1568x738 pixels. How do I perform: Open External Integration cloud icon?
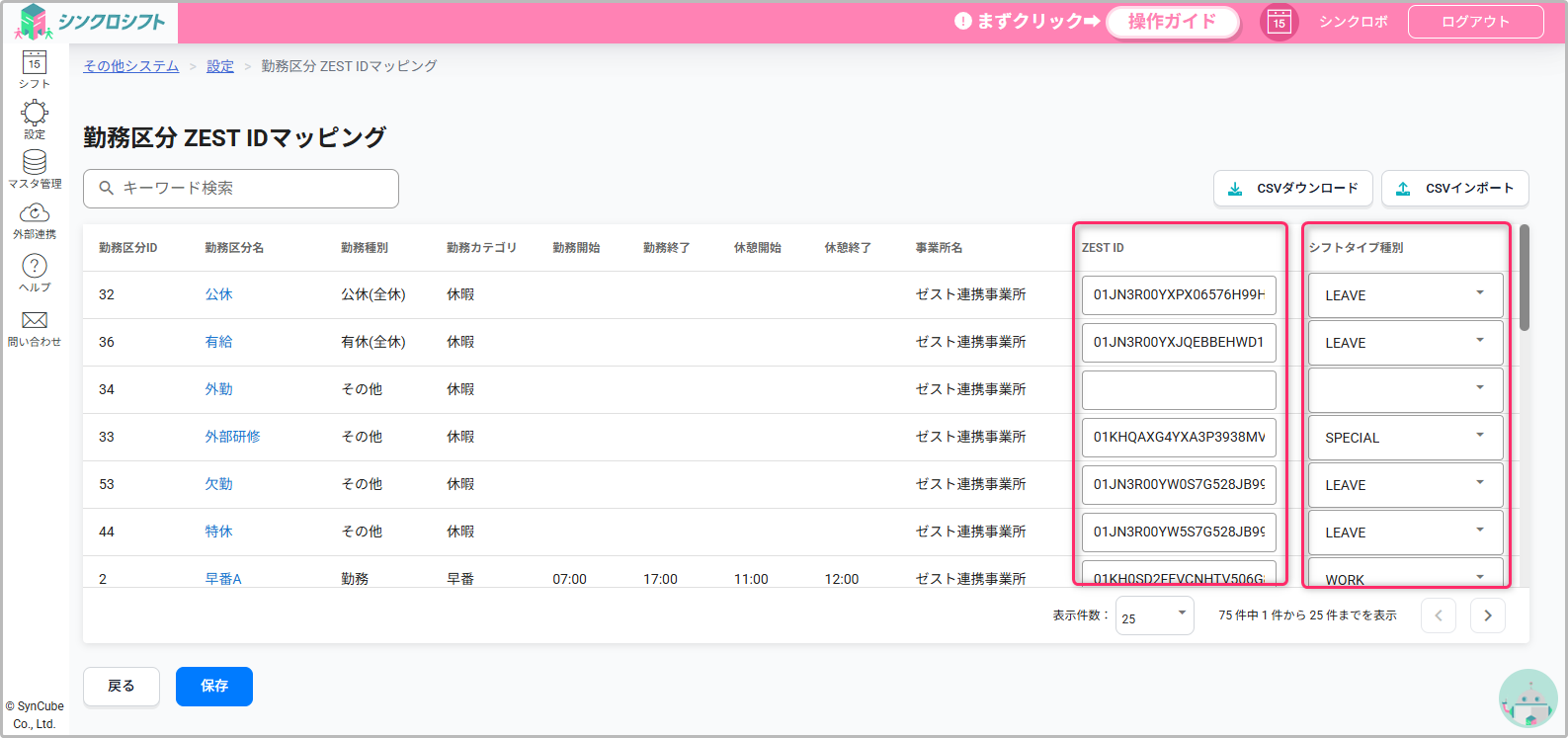(35, 220)
